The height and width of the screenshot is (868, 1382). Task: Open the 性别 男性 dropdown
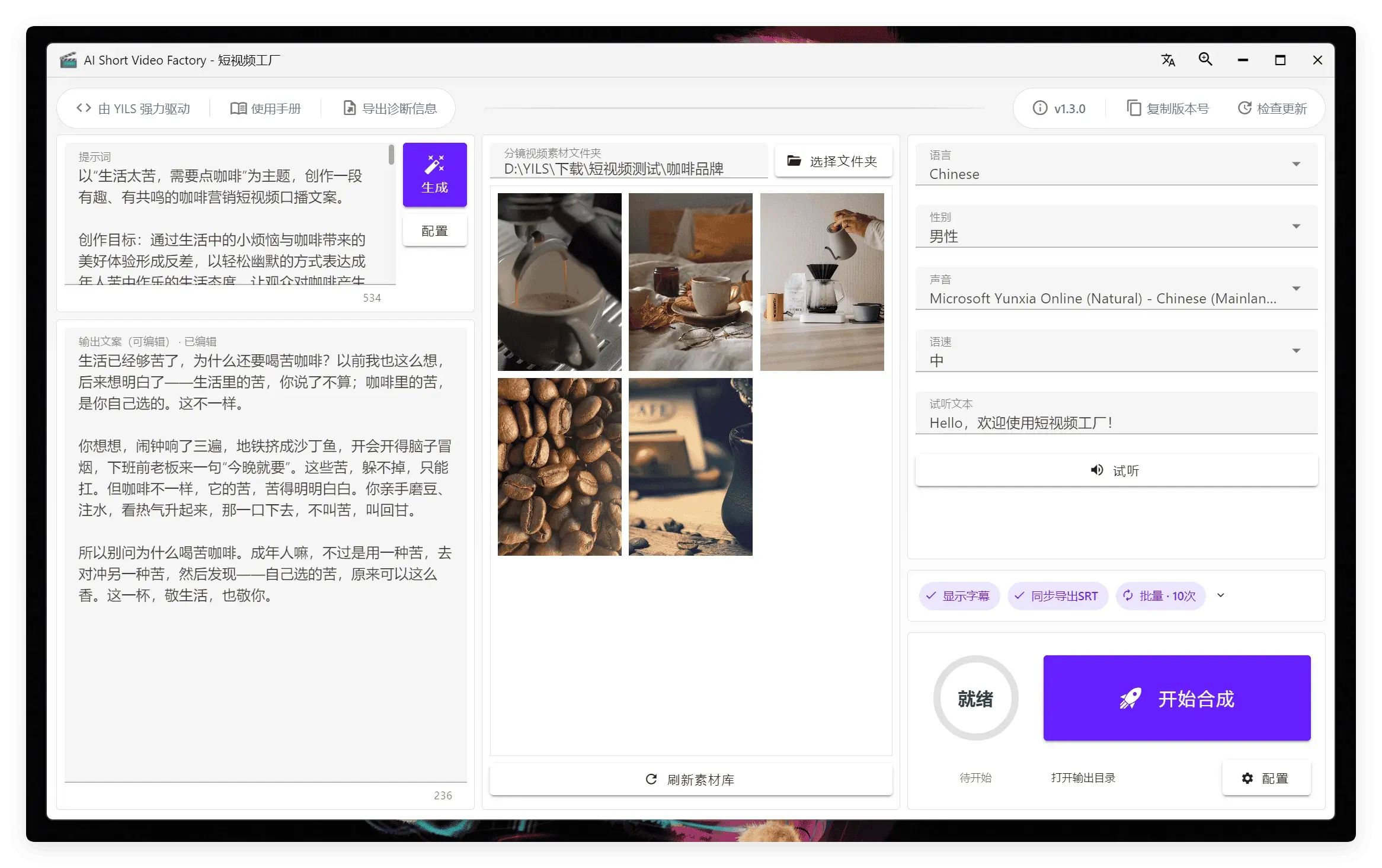point(1117,226)
